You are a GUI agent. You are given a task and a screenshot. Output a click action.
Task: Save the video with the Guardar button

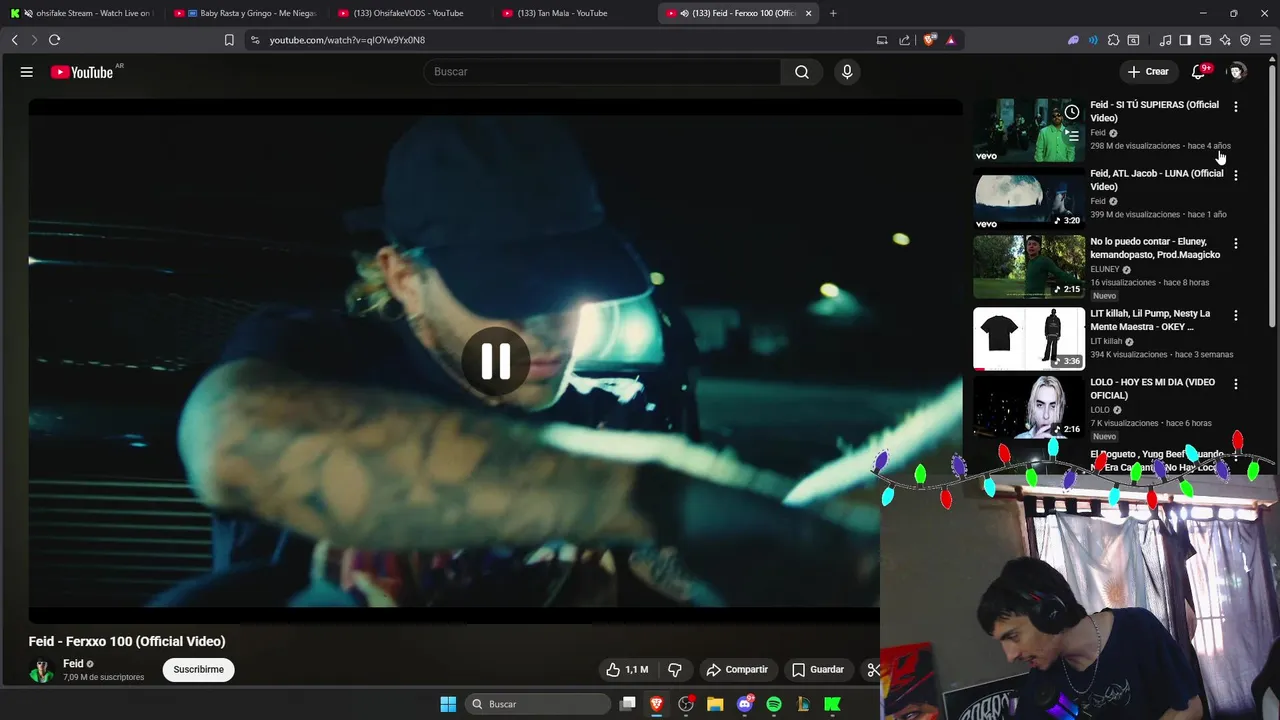coord(817,670)
